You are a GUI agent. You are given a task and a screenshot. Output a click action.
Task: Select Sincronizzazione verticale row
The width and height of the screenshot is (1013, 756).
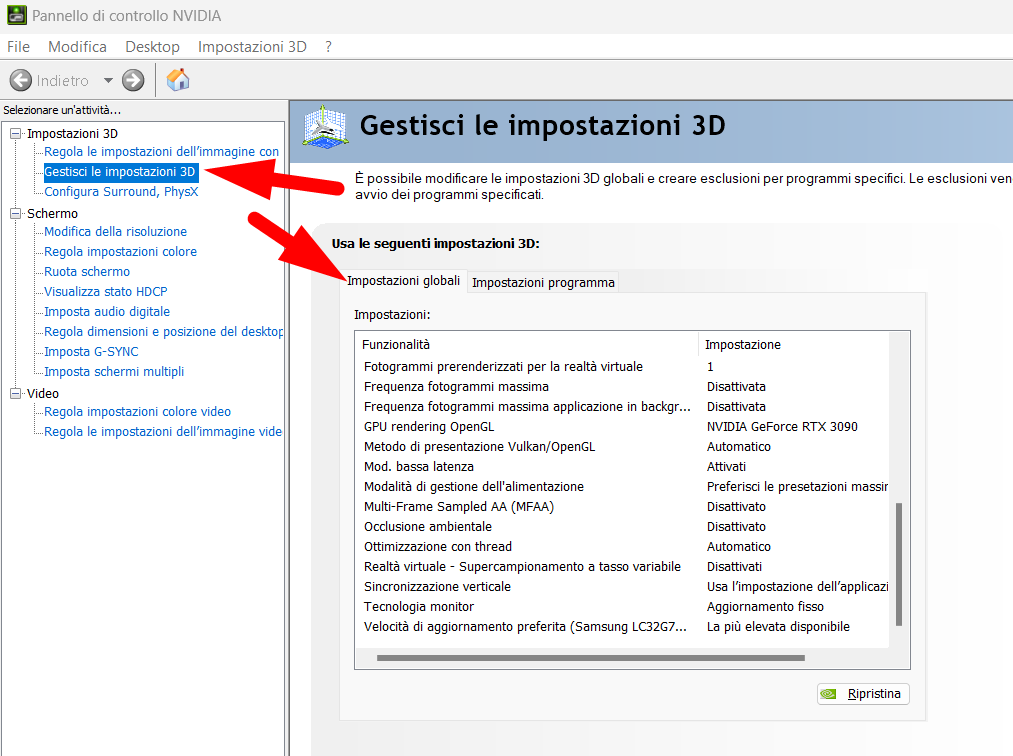622,587
